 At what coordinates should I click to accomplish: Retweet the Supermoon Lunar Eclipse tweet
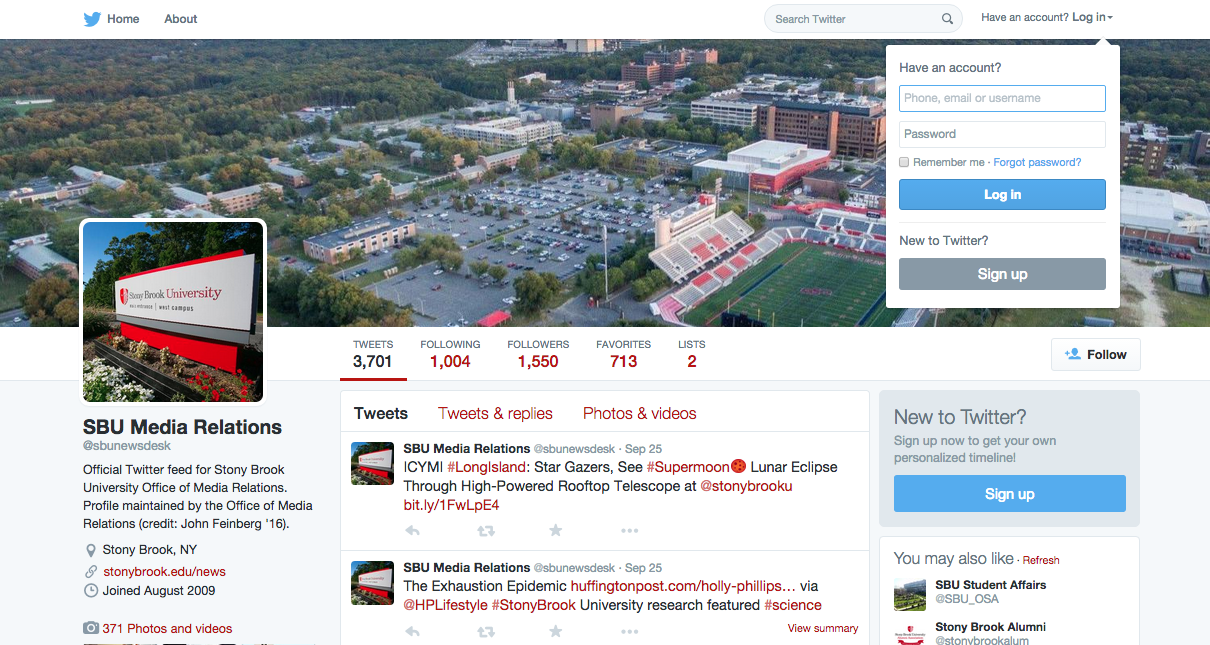(x=485, y=531)
